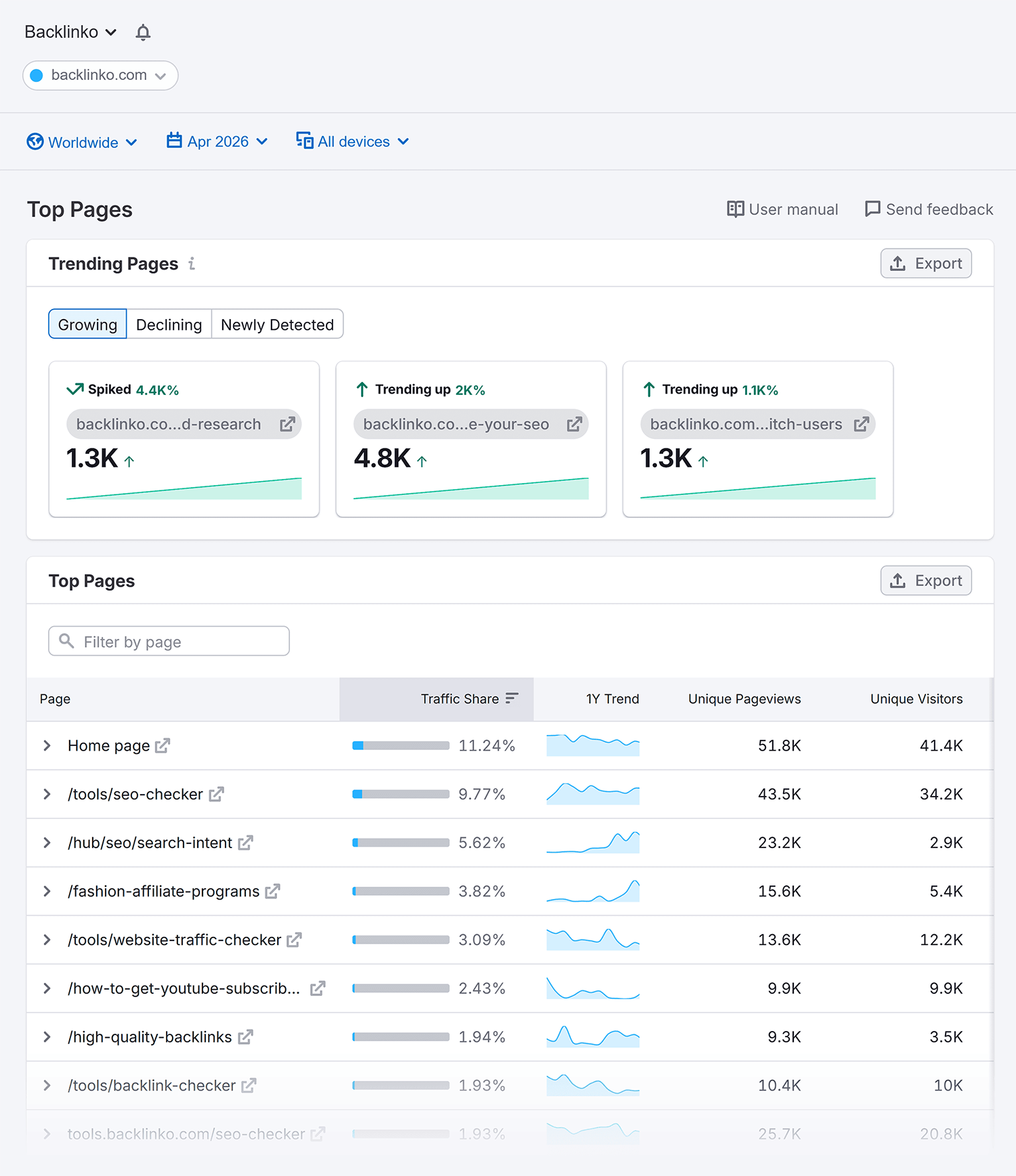
Task: Open the All devices filter
Action: (353, 142)
